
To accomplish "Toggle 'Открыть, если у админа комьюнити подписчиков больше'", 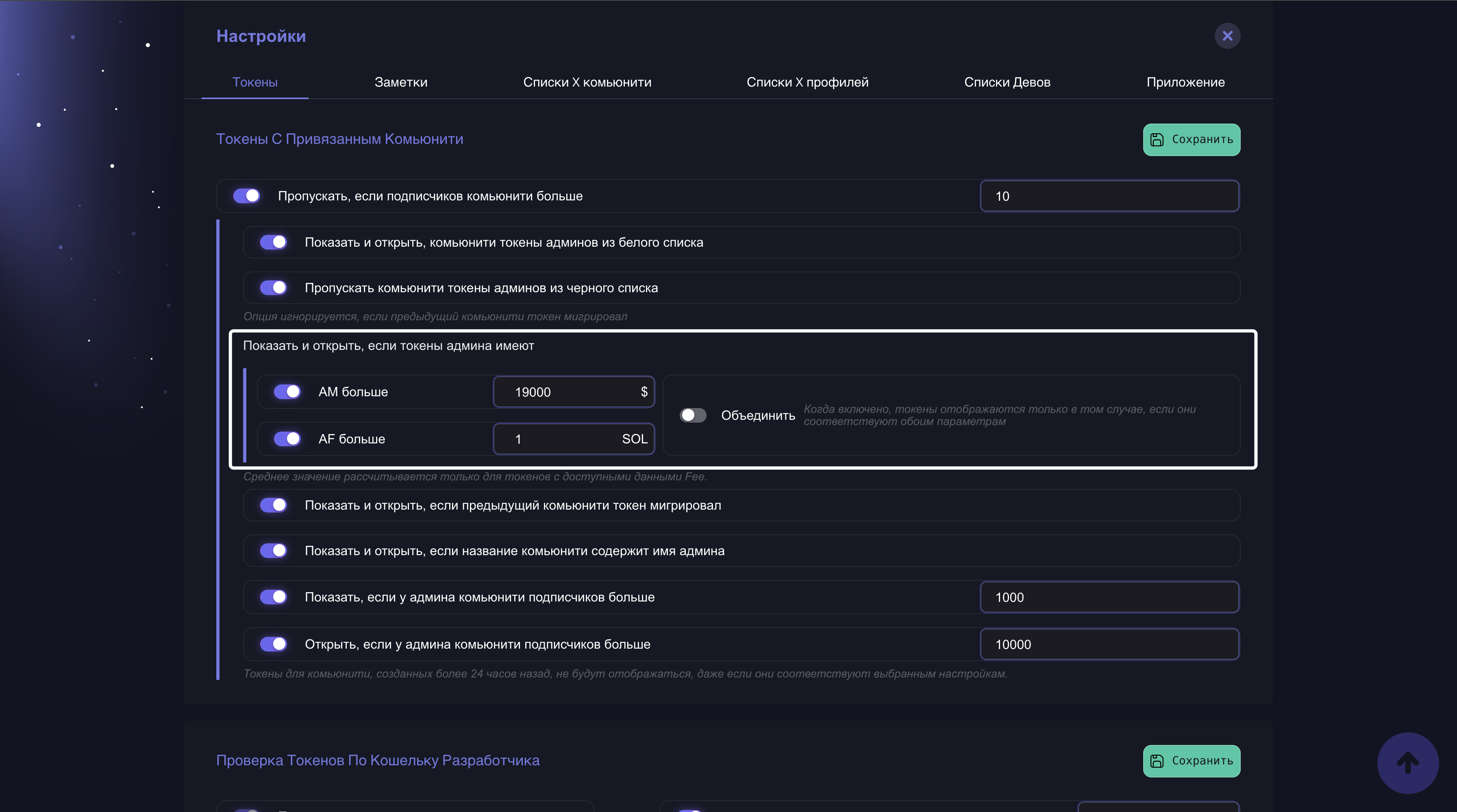I will point(274,644).
